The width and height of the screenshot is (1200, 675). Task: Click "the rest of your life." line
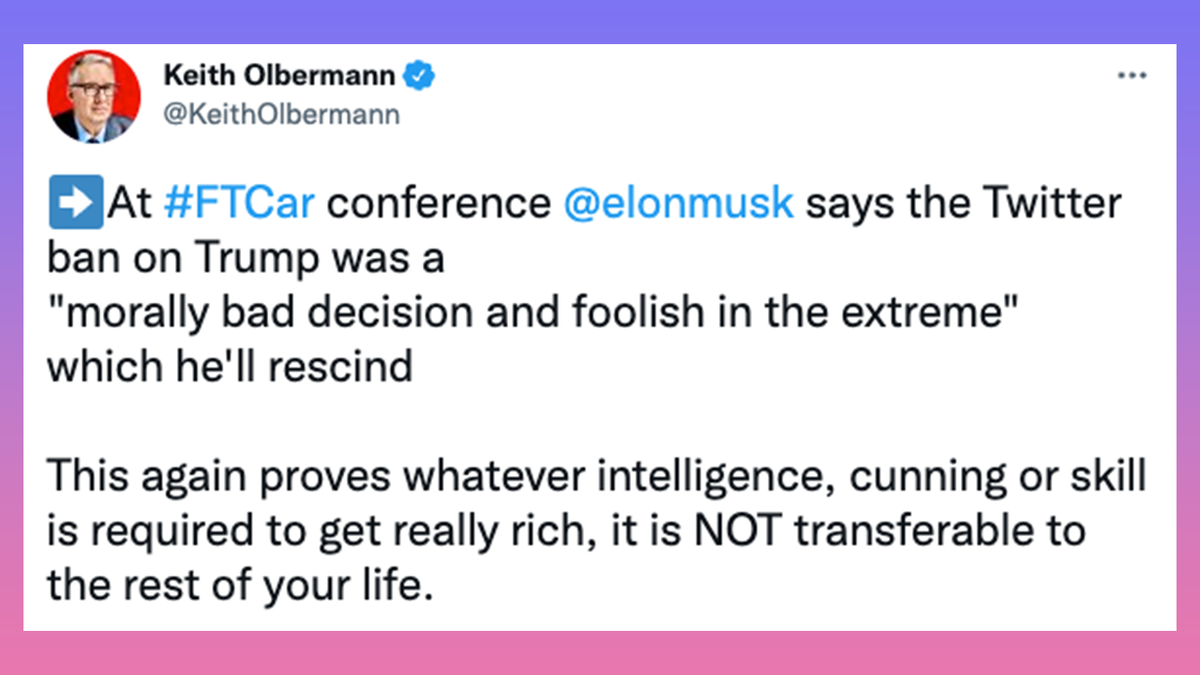[240, 585]
